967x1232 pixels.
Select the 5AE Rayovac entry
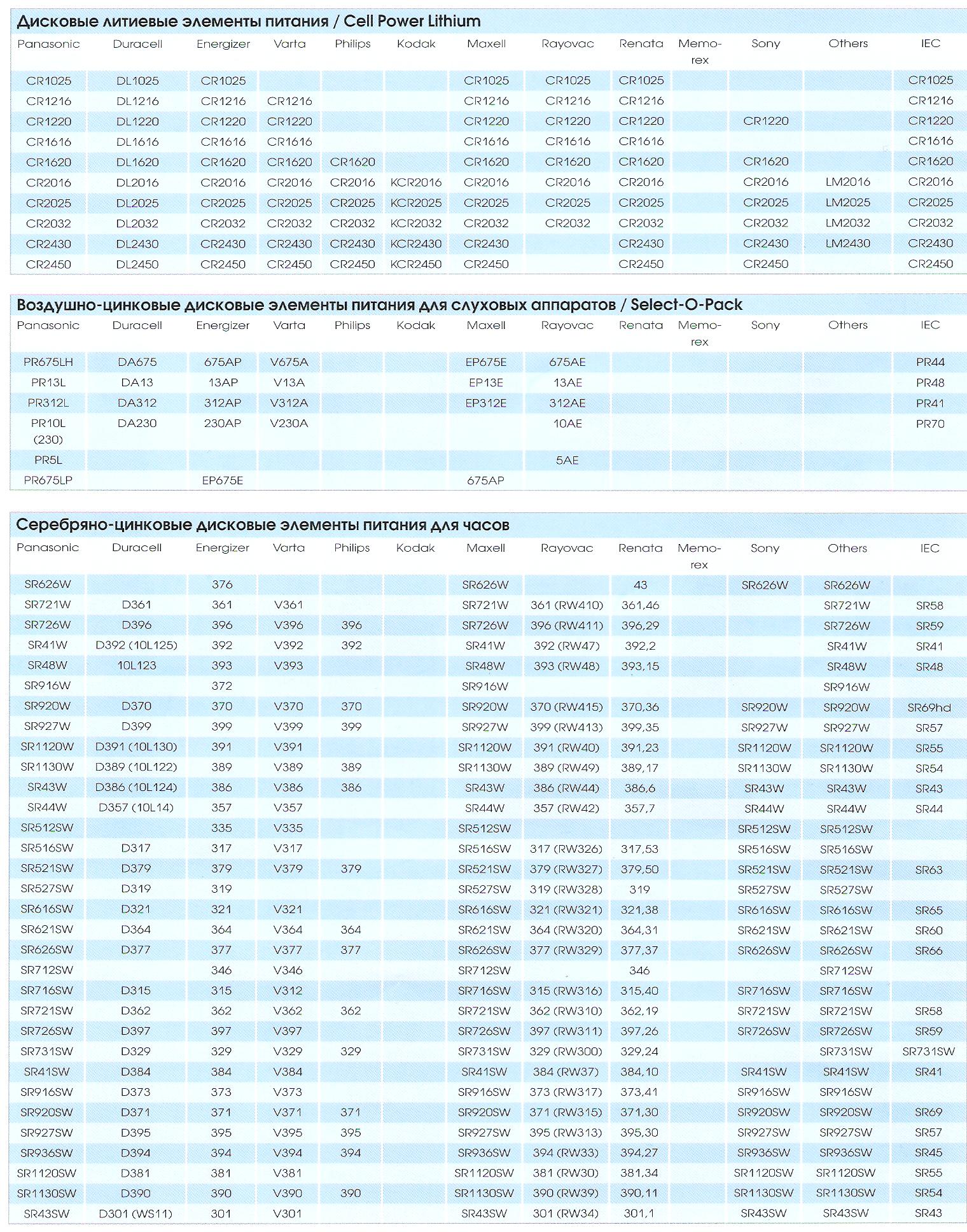tap(567, 460)
